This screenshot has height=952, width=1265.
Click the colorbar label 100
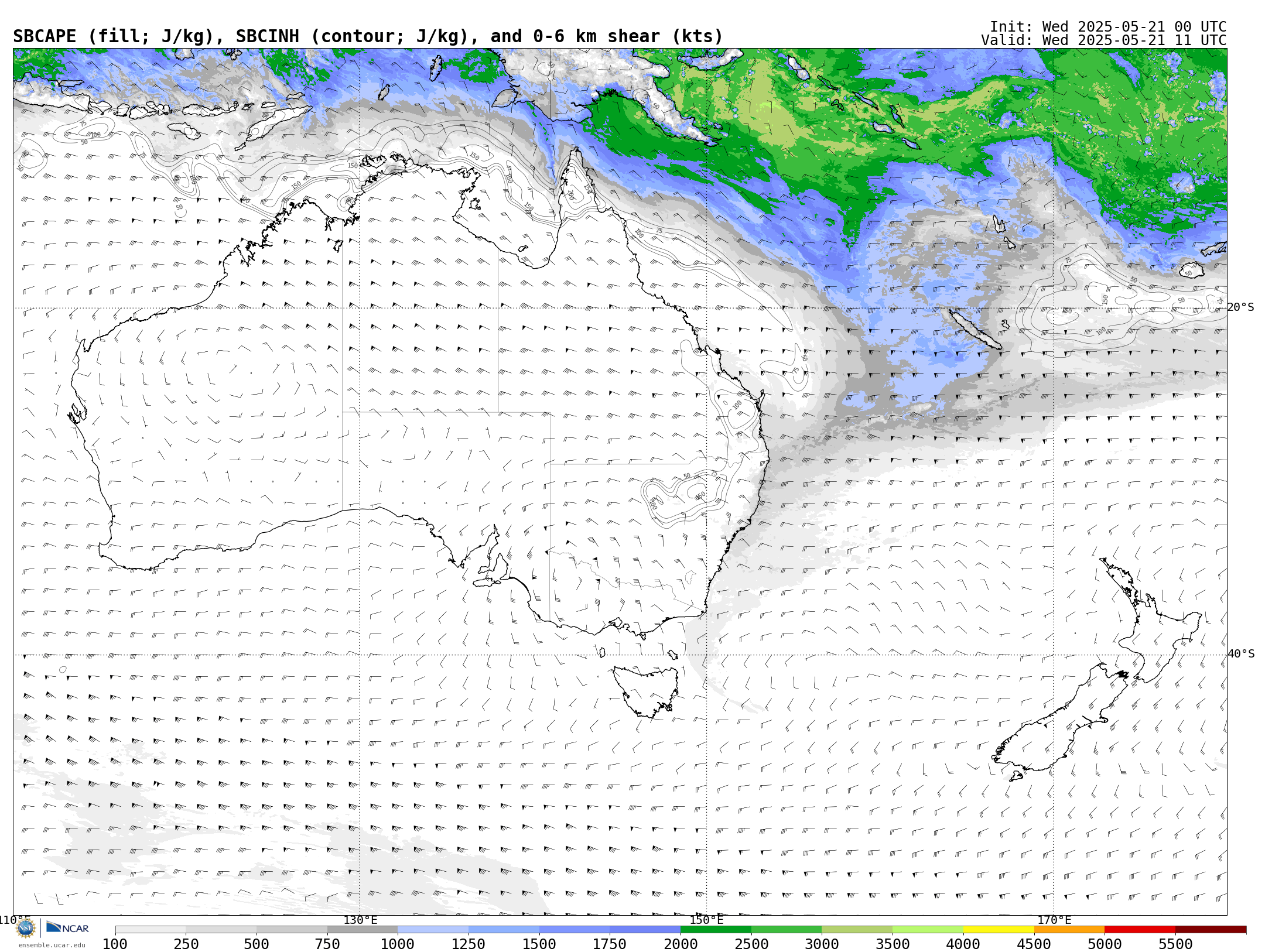click(115, 944)
